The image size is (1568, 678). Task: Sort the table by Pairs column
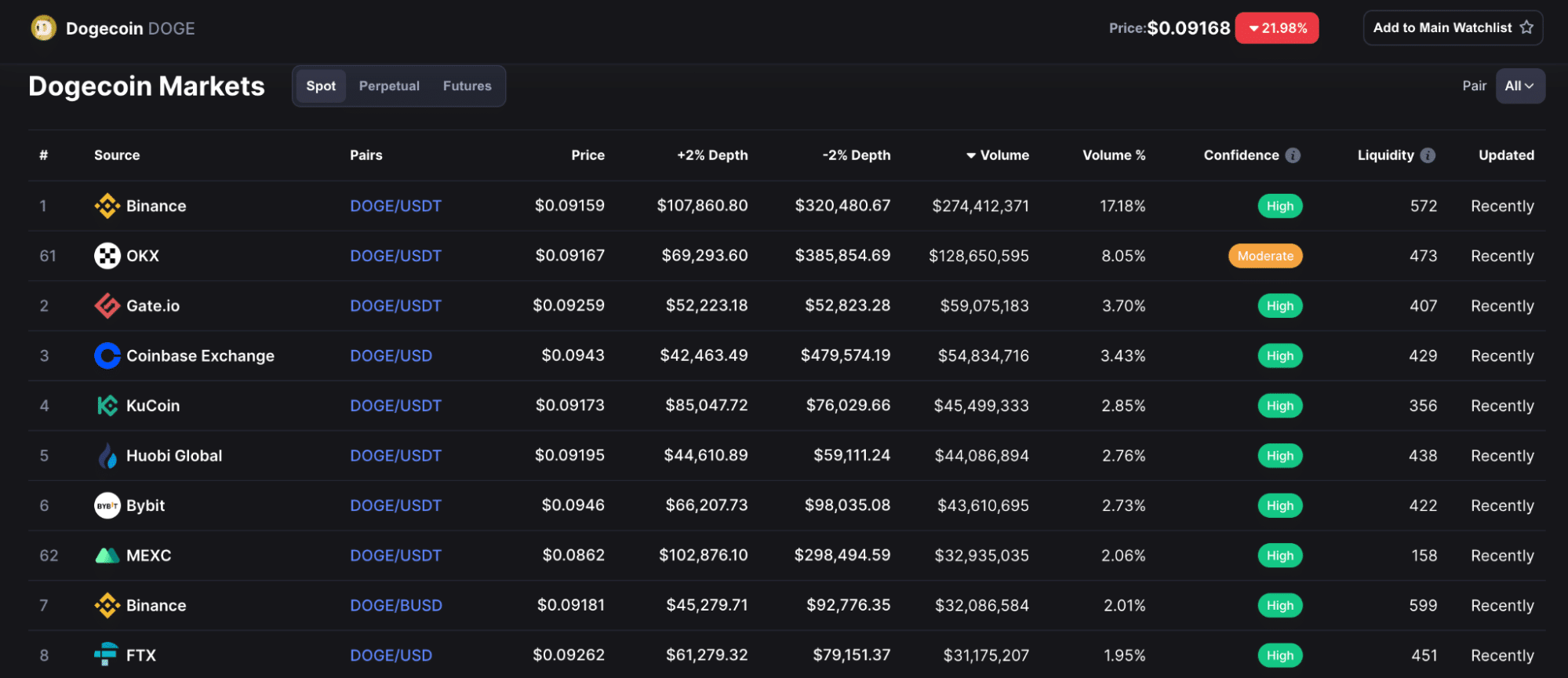[x=366, y=155]
